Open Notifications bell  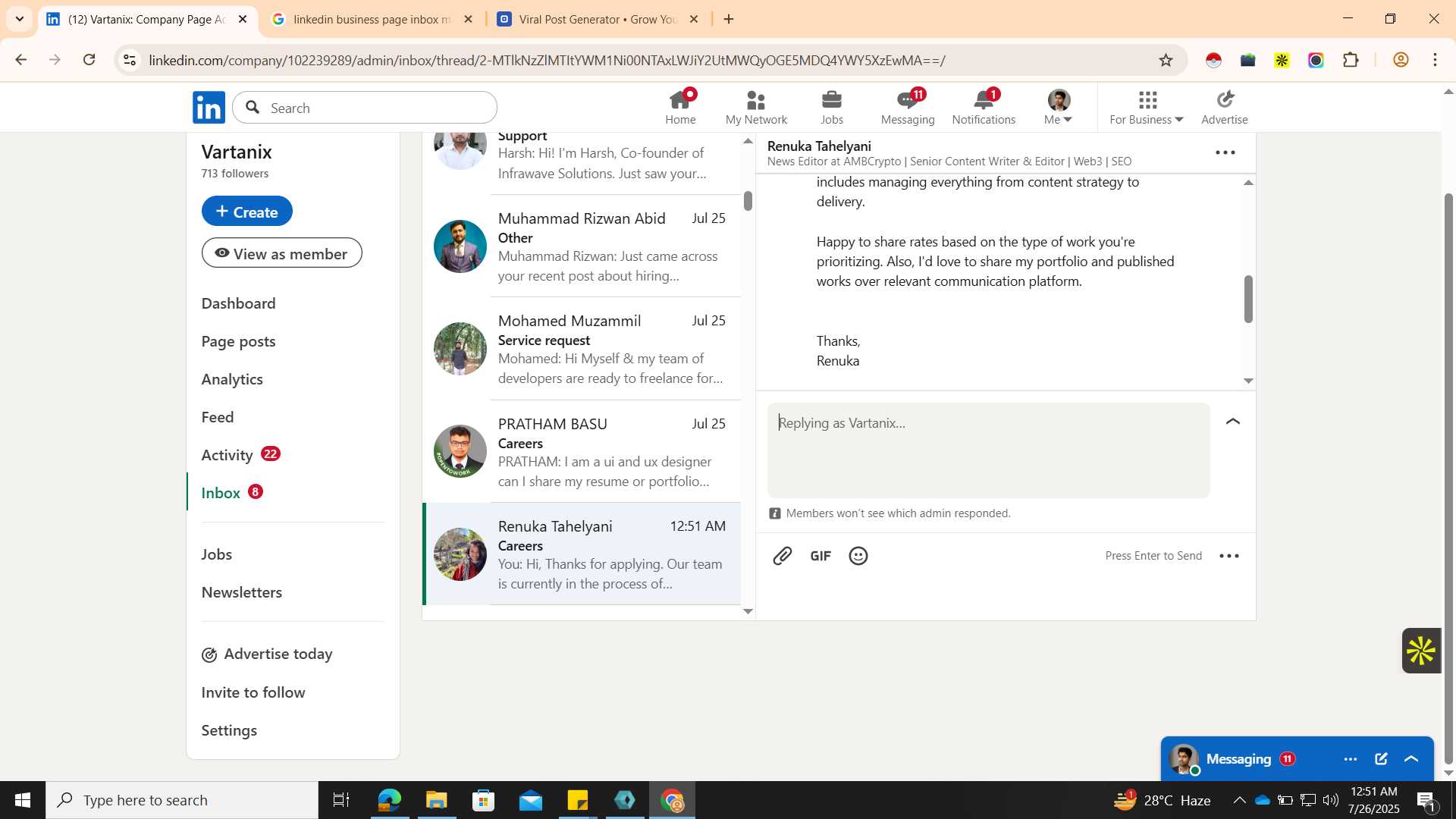pyautogui.click(x=984, y=108)
